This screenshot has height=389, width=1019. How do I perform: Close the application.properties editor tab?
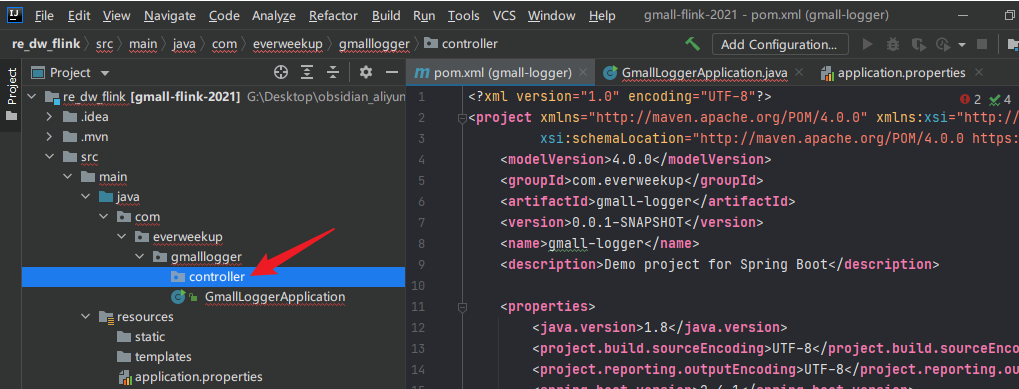pos(979,73)
